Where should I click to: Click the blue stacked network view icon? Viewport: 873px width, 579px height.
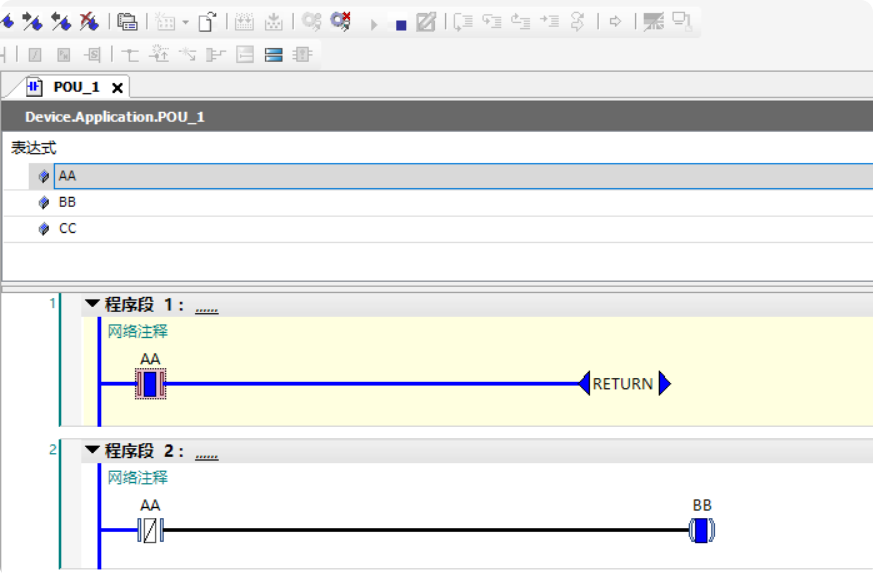tap(274, 54)
